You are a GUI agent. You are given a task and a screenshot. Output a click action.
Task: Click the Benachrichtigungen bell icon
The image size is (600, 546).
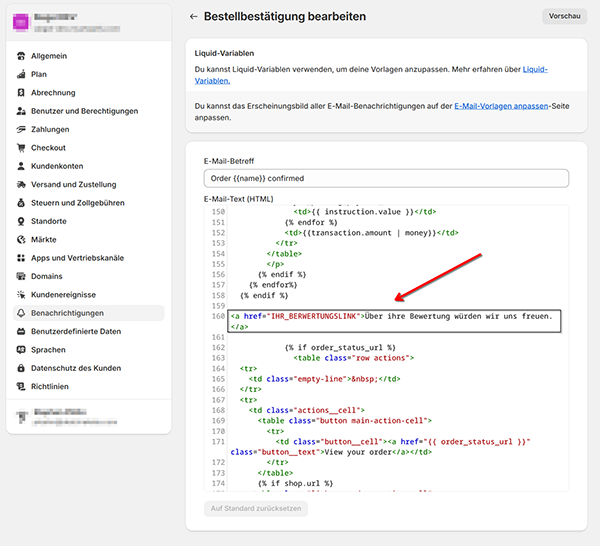(x=21, y=313)
